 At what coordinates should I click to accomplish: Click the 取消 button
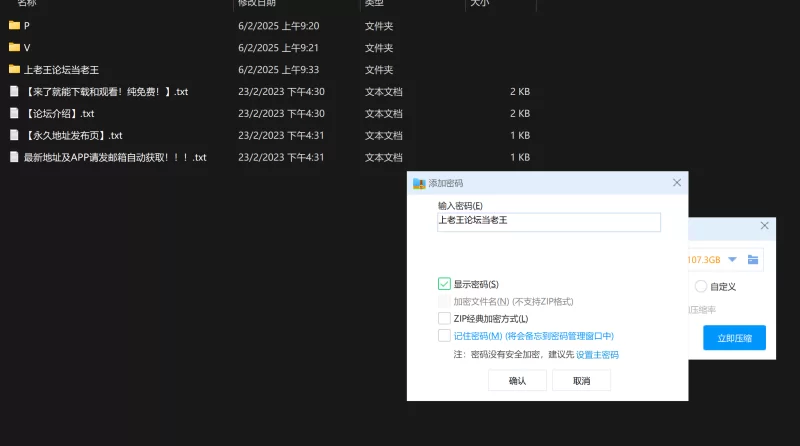click(581, 381)
